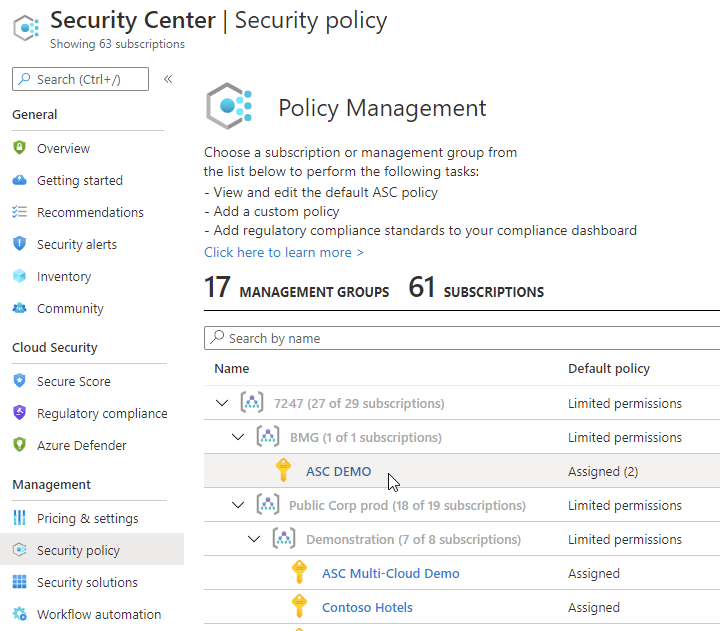
Task: Click the Security alerts shield icon
Action: point(19,244)
